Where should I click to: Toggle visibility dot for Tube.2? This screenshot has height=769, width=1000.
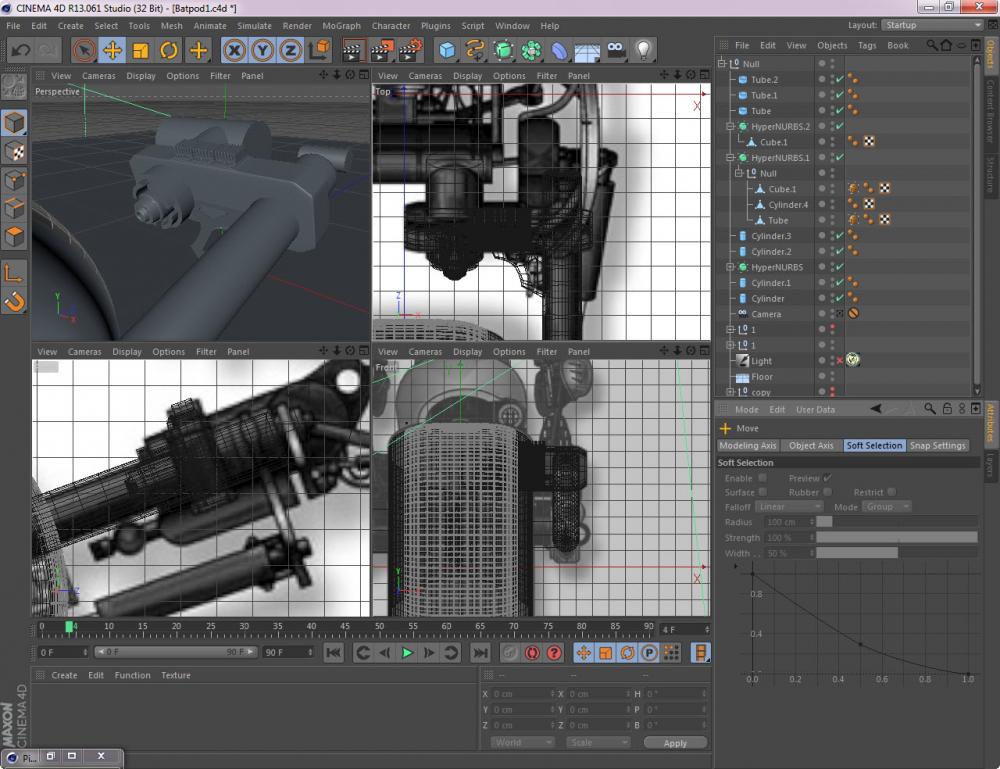832,80
